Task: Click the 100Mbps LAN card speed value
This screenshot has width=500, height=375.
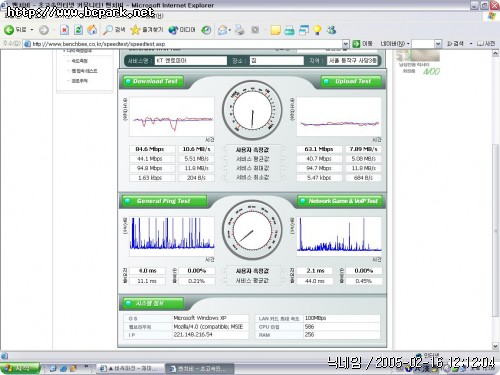Action: [315, 318]
